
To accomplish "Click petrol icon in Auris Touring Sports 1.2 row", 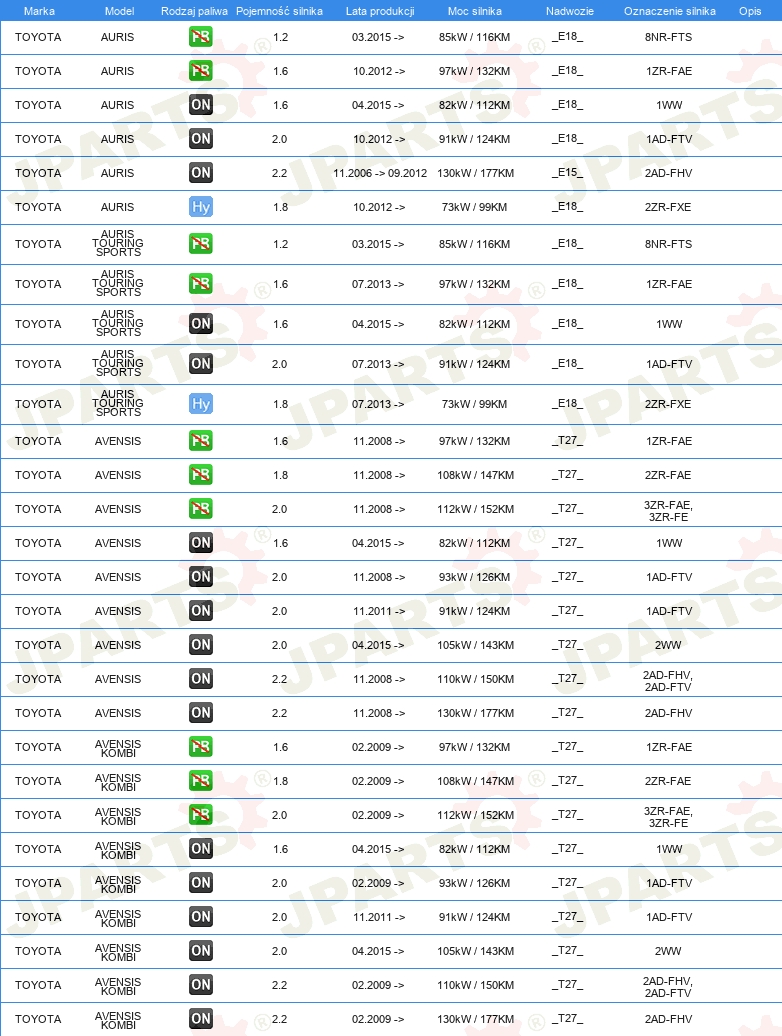I will pos(201,244).
